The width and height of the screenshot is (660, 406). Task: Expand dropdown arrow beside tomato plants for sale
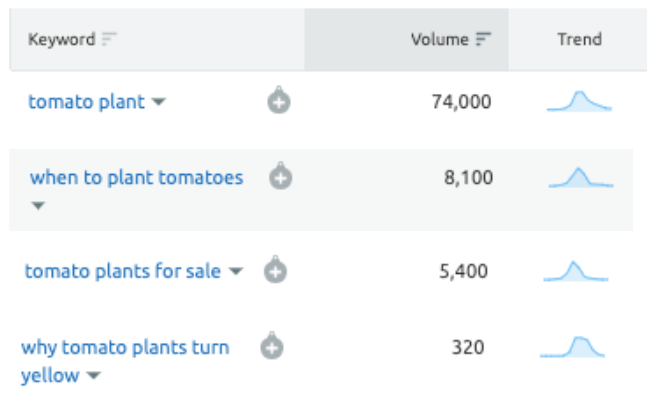(236, 271)
